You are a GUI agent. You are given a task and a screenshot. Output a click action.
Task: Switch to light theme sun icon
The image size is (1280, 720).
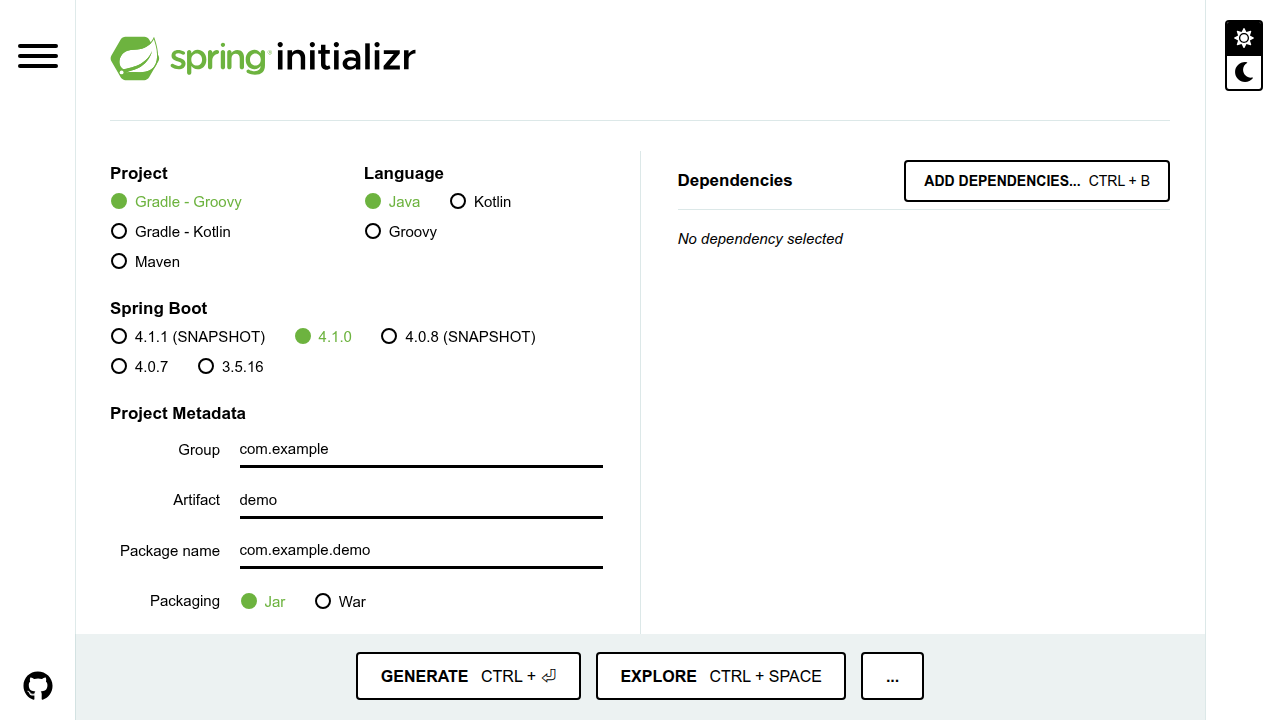[1244, 38]
